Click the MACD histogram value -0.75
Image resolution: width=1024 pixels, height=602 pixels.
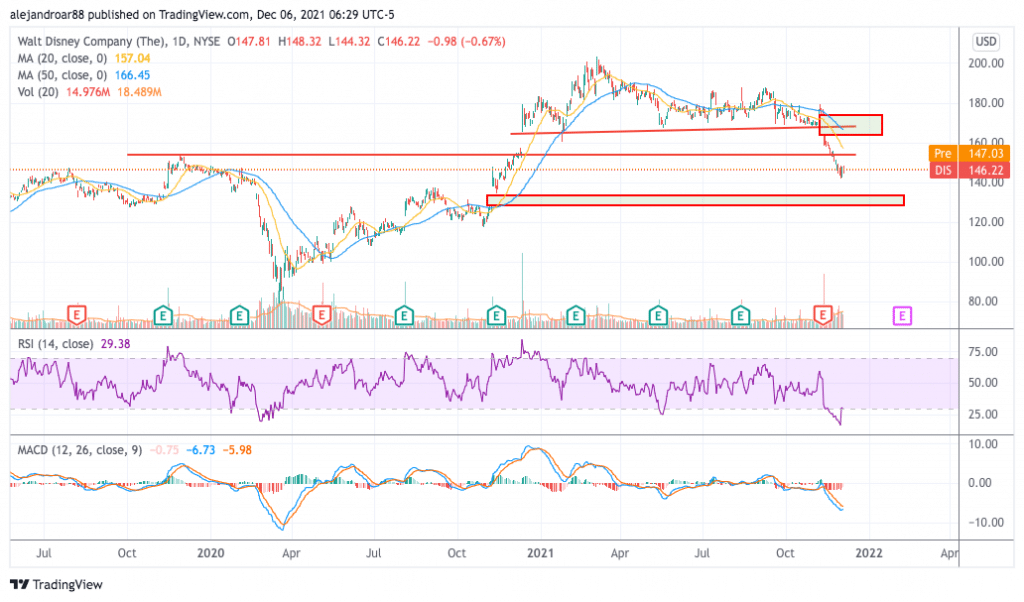[165, 450]
